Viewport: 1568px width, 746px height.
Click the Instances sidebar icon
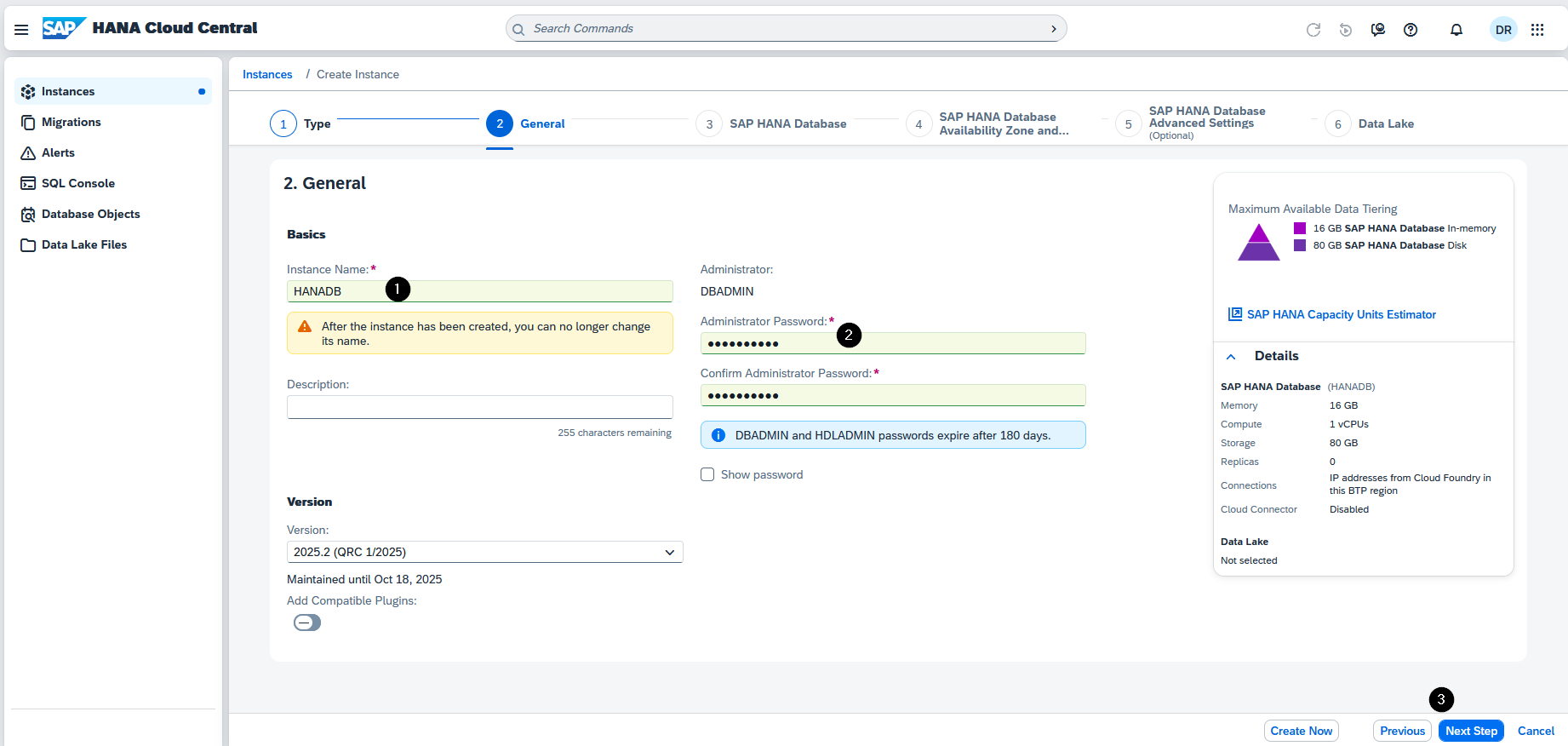pyautogui.click(x=28, y=92)
